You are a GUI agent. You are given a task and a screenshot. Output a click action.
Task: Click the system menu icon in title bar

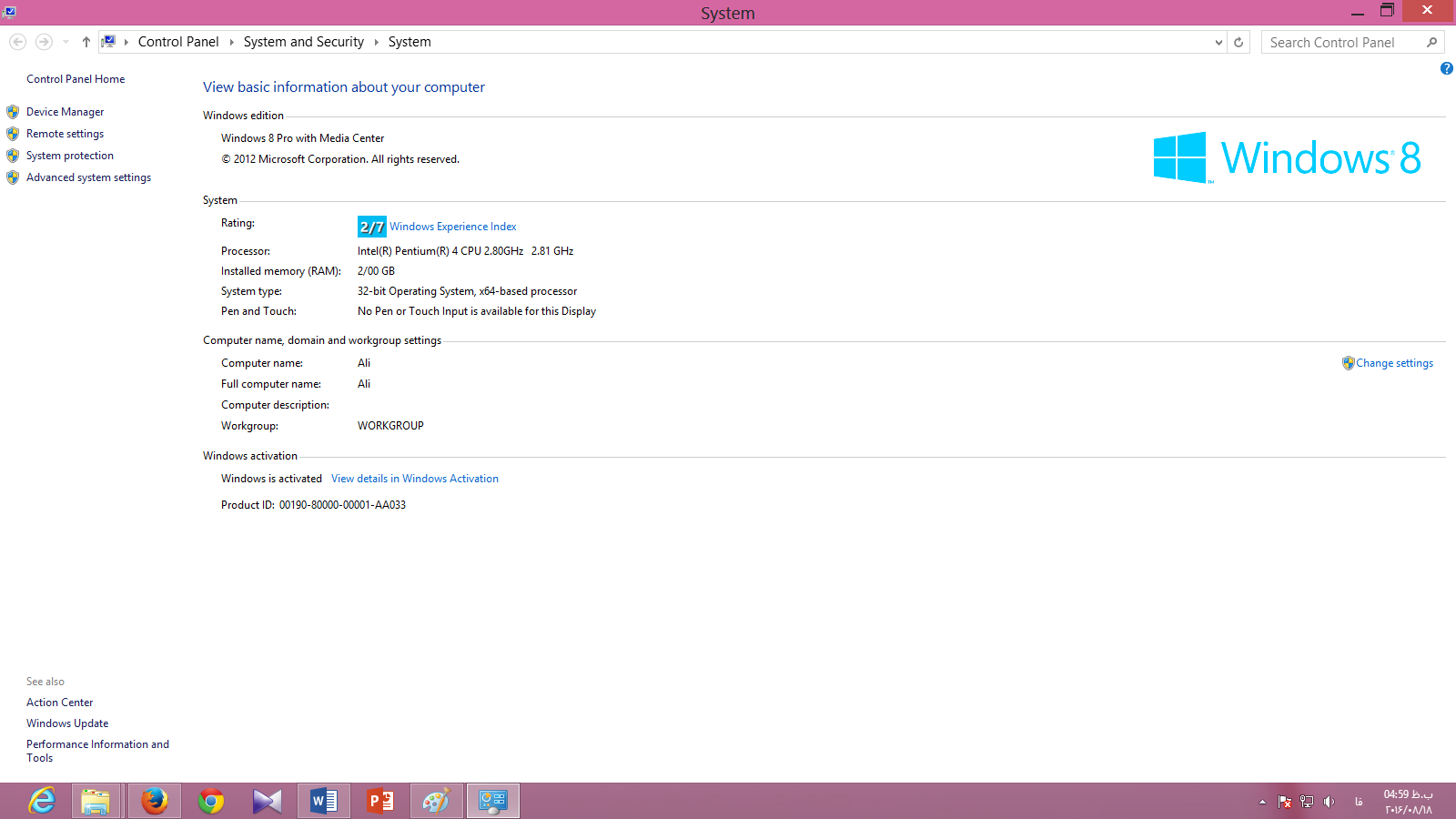pos(9,12)
